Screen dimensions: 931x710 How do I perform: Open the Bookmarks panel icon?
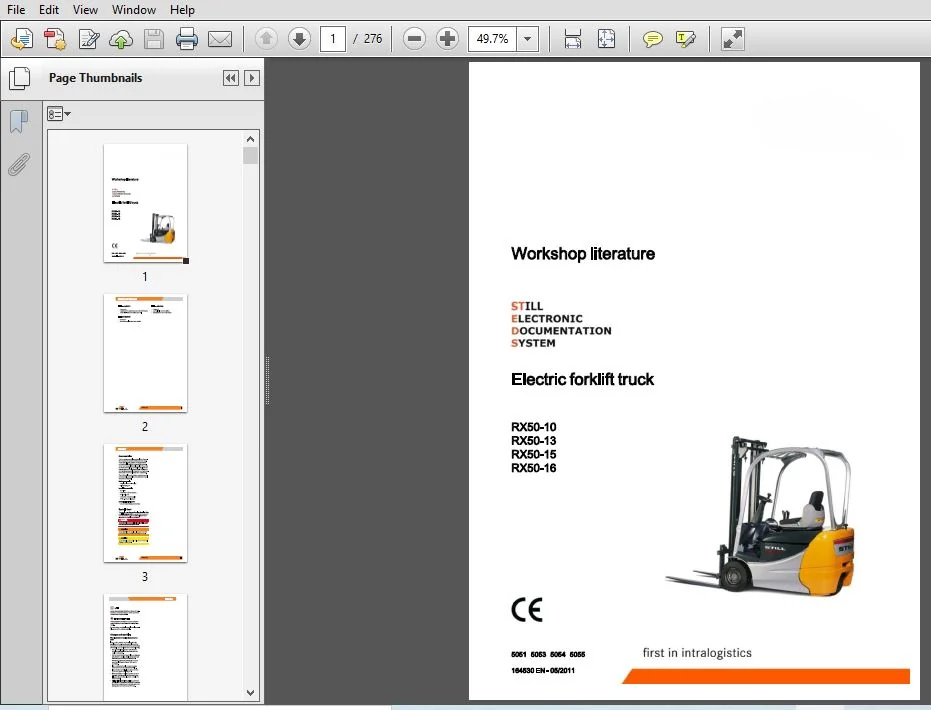point(19,121)
